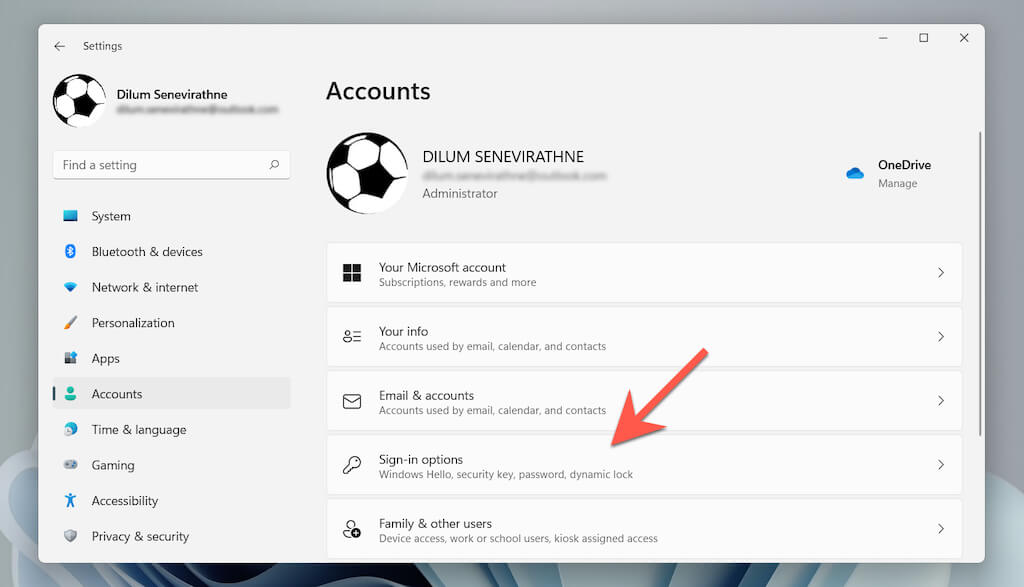Open Family & other users row title

tap(436, 523)
